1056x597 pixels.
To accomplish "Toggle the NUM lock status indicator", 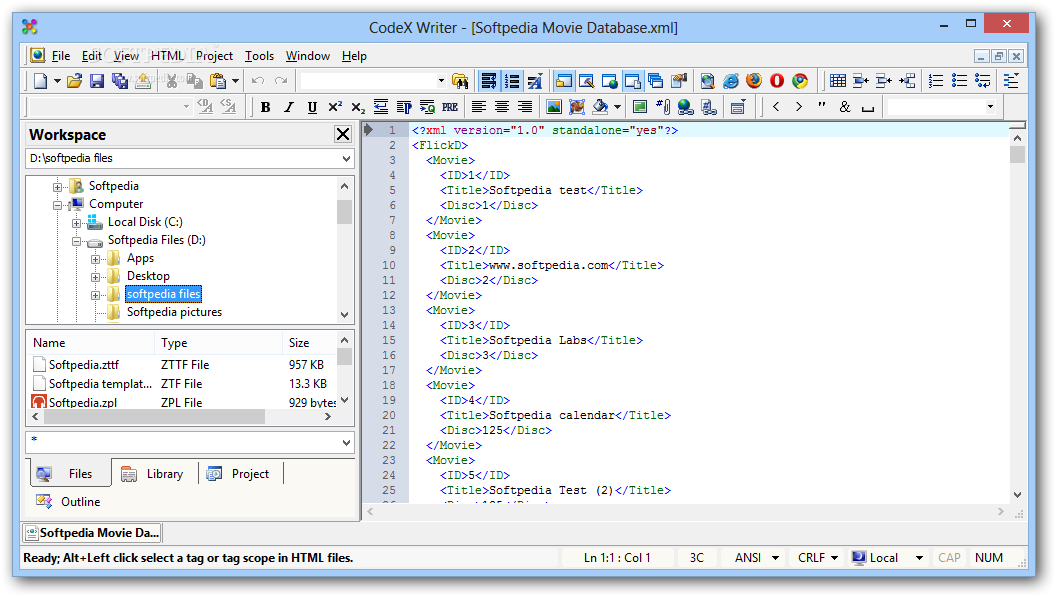I will click(989, 558).
